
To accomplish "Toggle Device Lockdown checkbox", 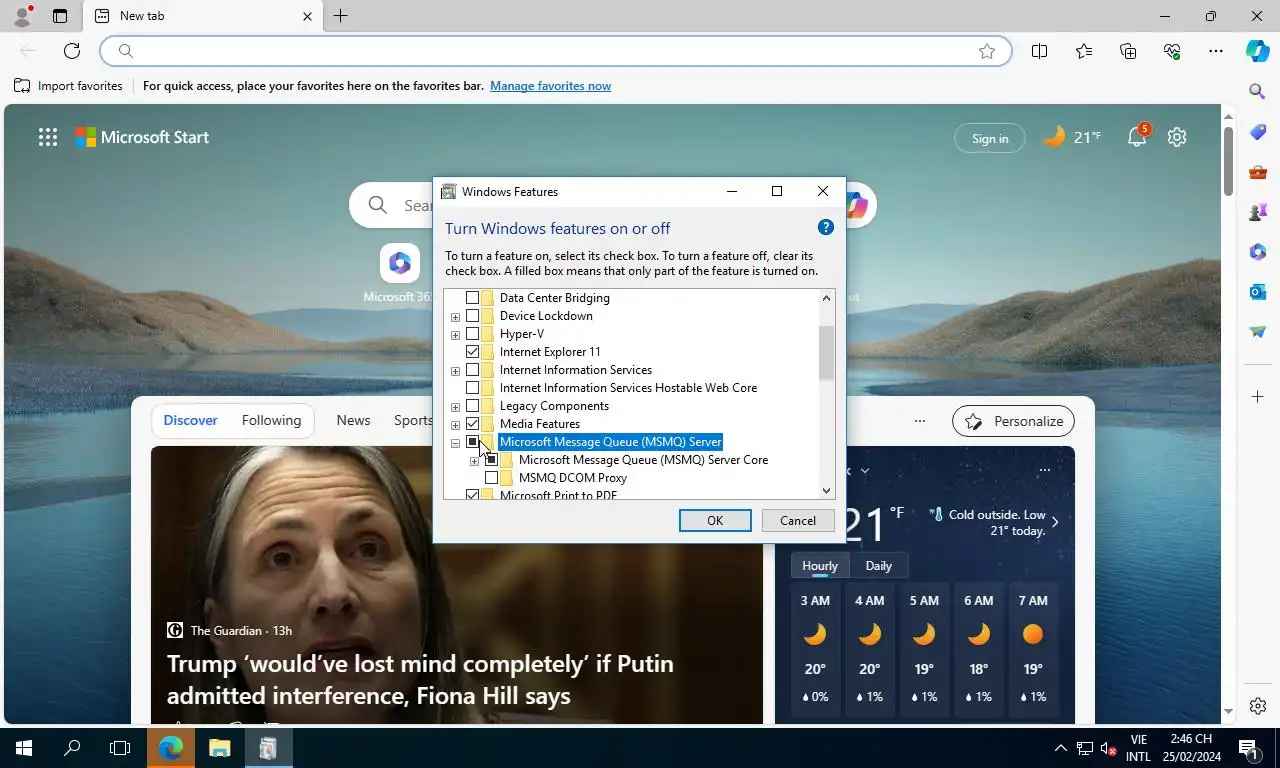I will (473, 316).
